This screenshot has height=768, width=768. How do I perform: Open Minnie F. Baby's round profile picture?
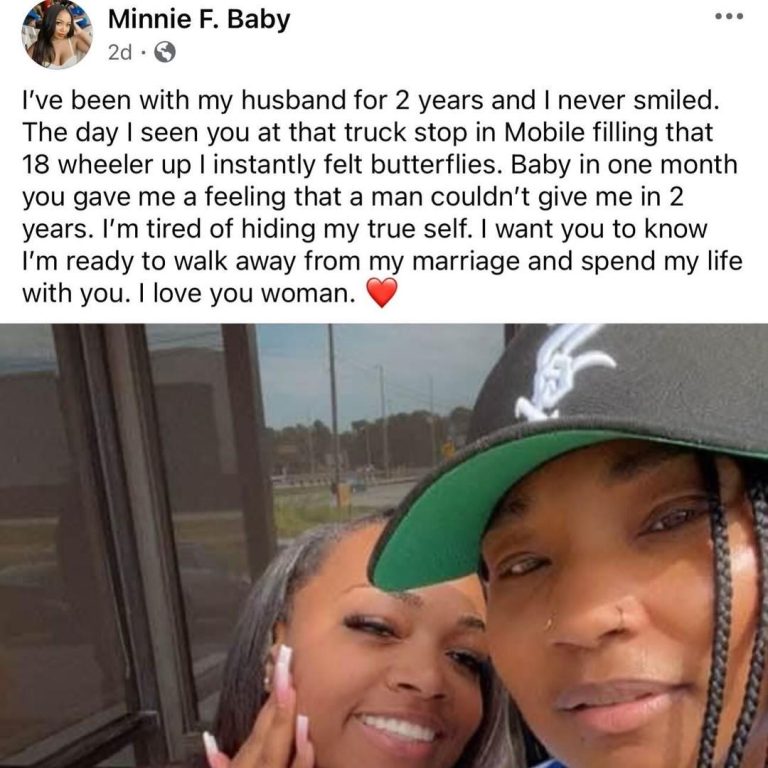pyautogui.click(x=57, y=34)
